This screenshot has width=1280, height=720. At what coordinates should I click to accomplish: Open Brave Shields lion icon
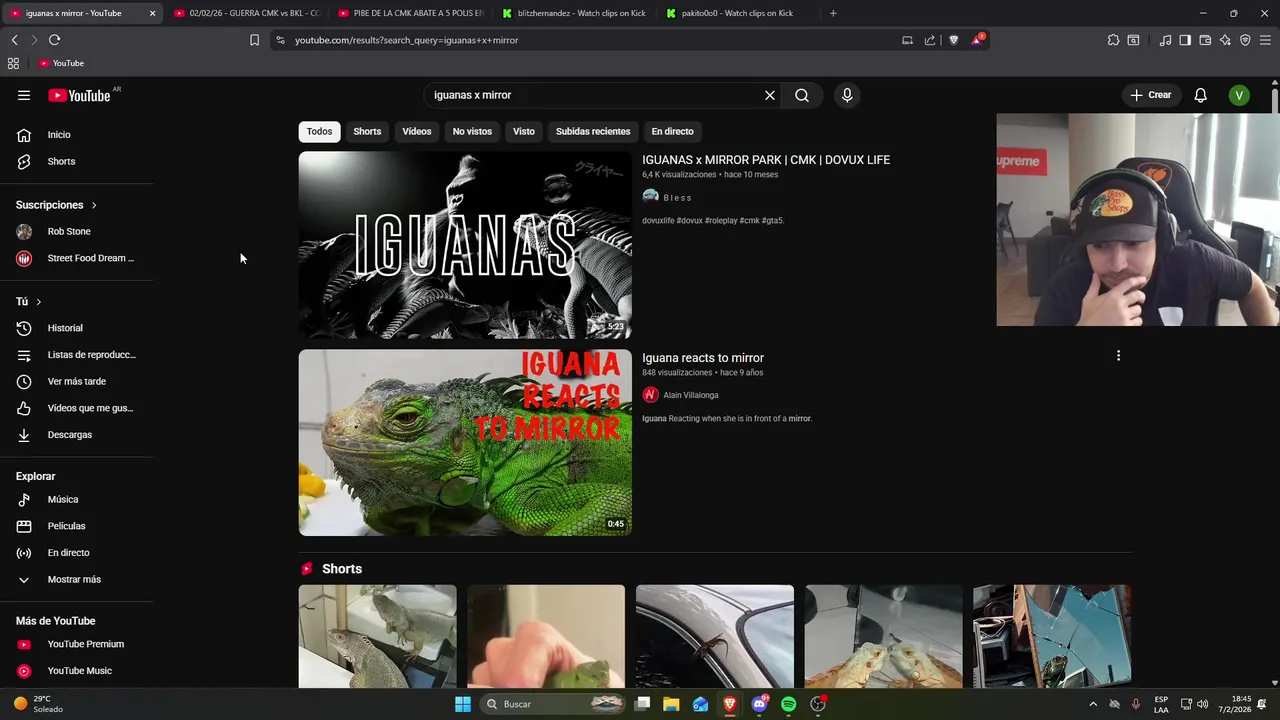click(953, 40)
